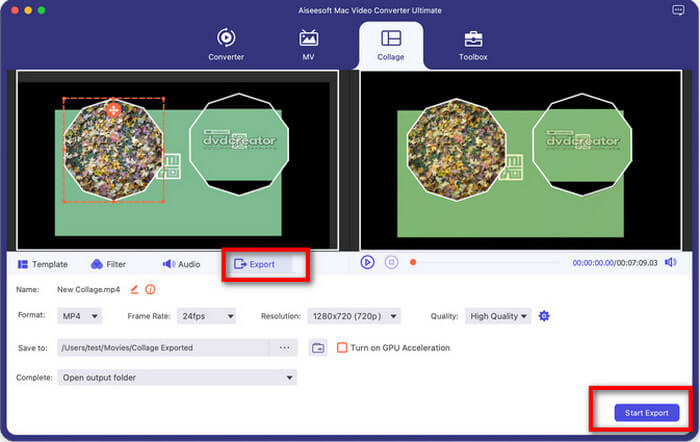Switch to the Audio tab
Screen dimensions: 700x442
coord(181,264)
